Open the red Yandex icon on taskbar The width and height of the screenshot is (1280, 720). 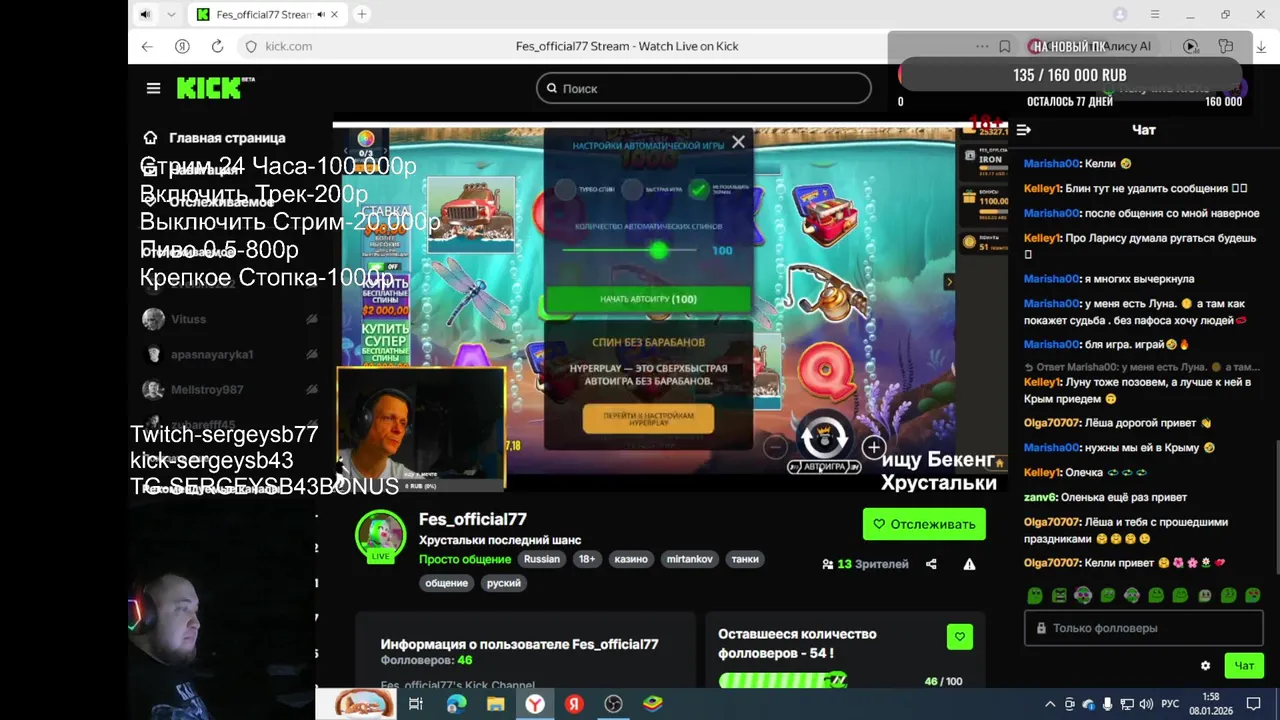574,704
